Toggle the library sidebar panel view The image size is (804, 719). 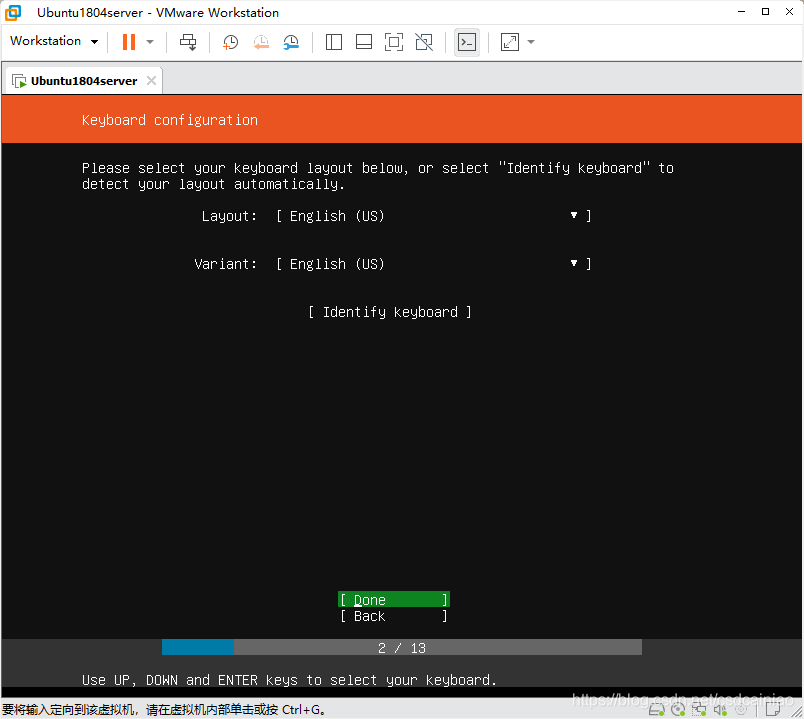[x=334, y=42]
